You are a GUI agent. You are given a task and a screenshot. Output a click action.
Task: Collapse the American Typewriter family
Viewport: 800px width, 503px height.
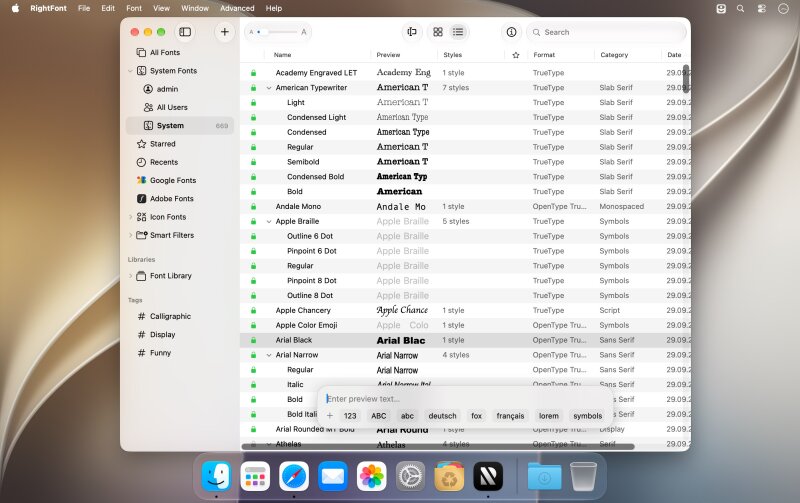[x=269, y=88]
